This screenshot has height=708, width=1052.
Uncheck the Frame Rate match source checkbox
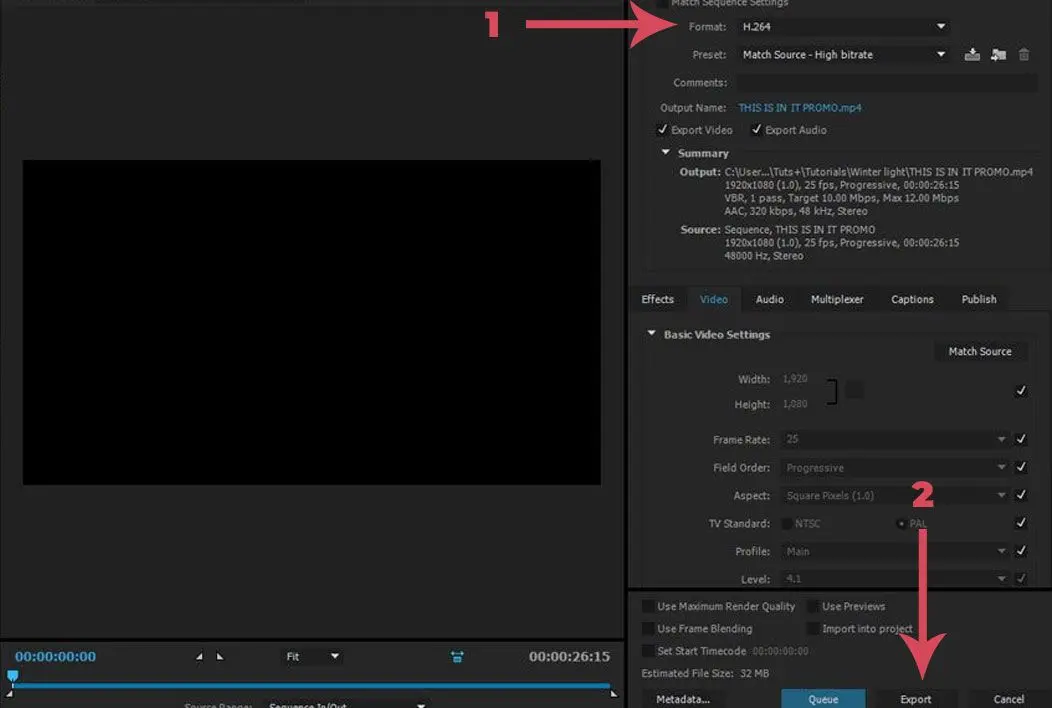1021,439
